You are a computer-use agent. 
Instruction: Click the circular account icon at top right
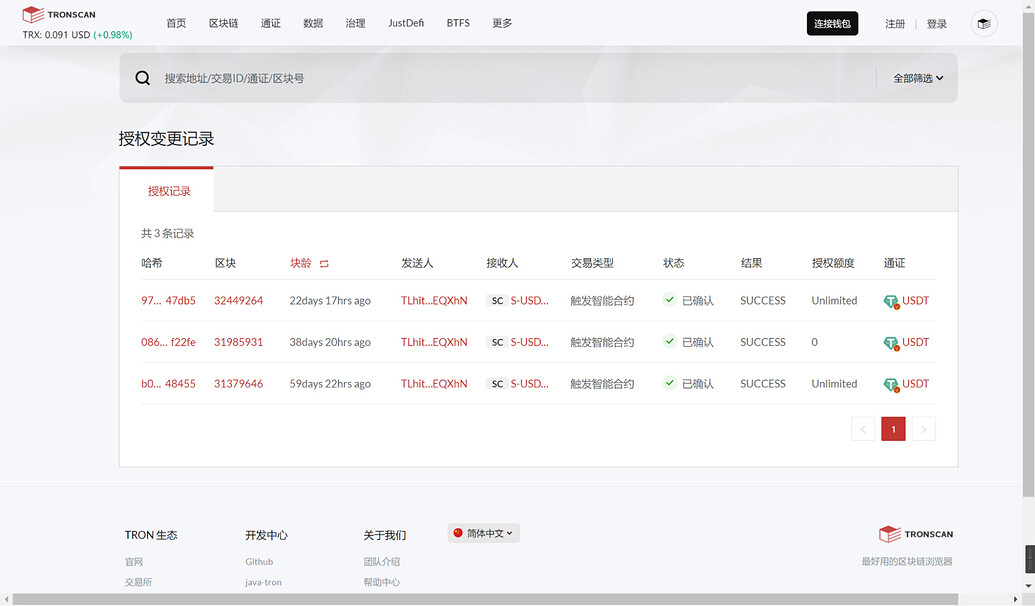[983, 23]
